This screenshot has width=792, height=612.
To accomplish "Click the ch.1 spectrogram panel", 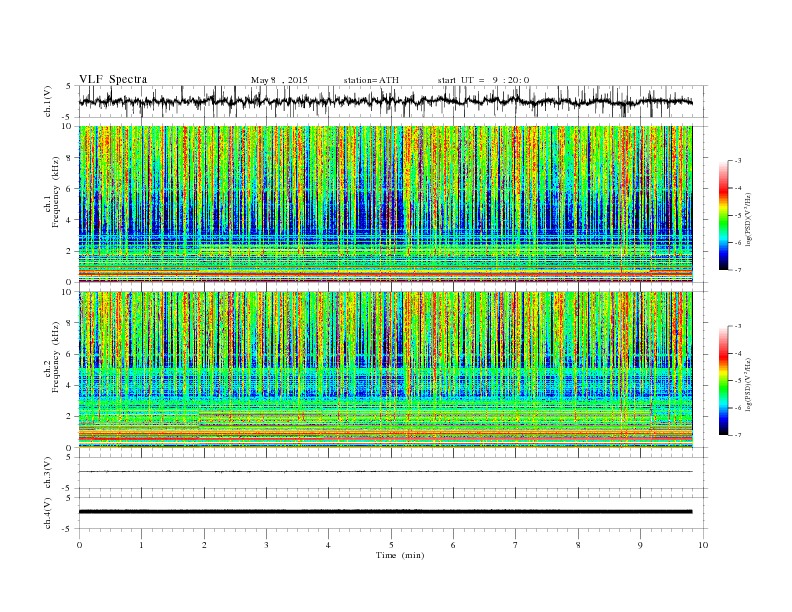I will [386, 204].
